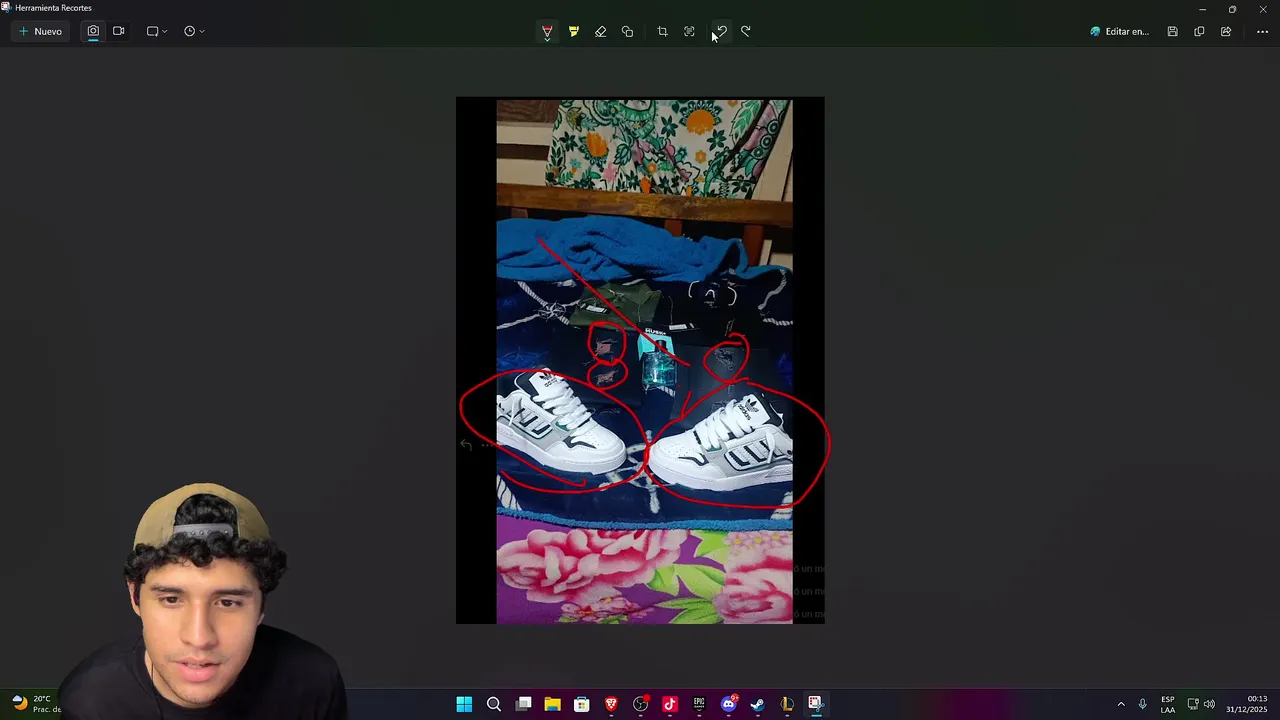This screenshot has width=1280, height=720.
Task: Open the 20°C weather widget
Action: [35, 704]
